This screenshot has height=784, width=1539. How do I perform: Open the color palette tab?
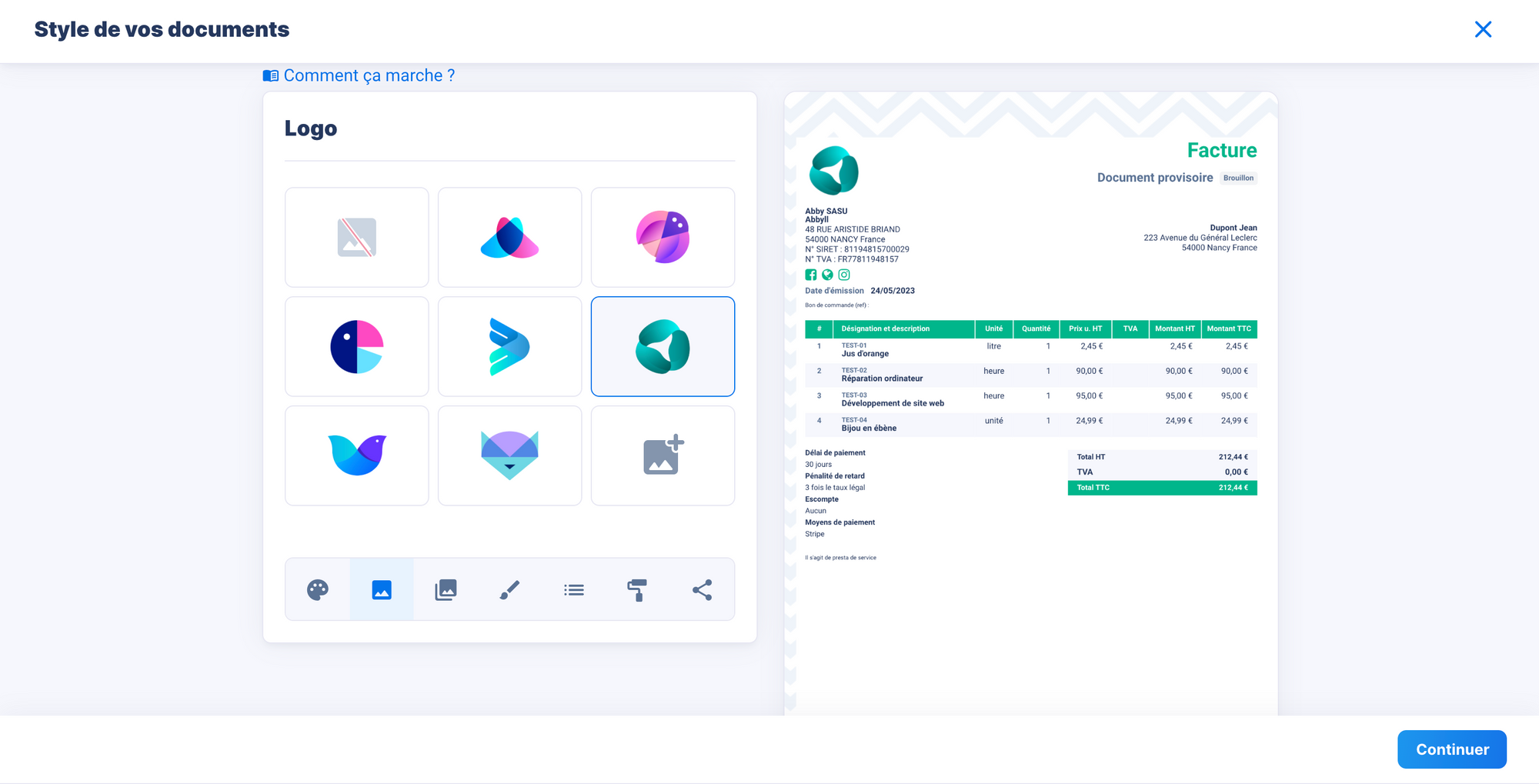(x=318, y=590)
